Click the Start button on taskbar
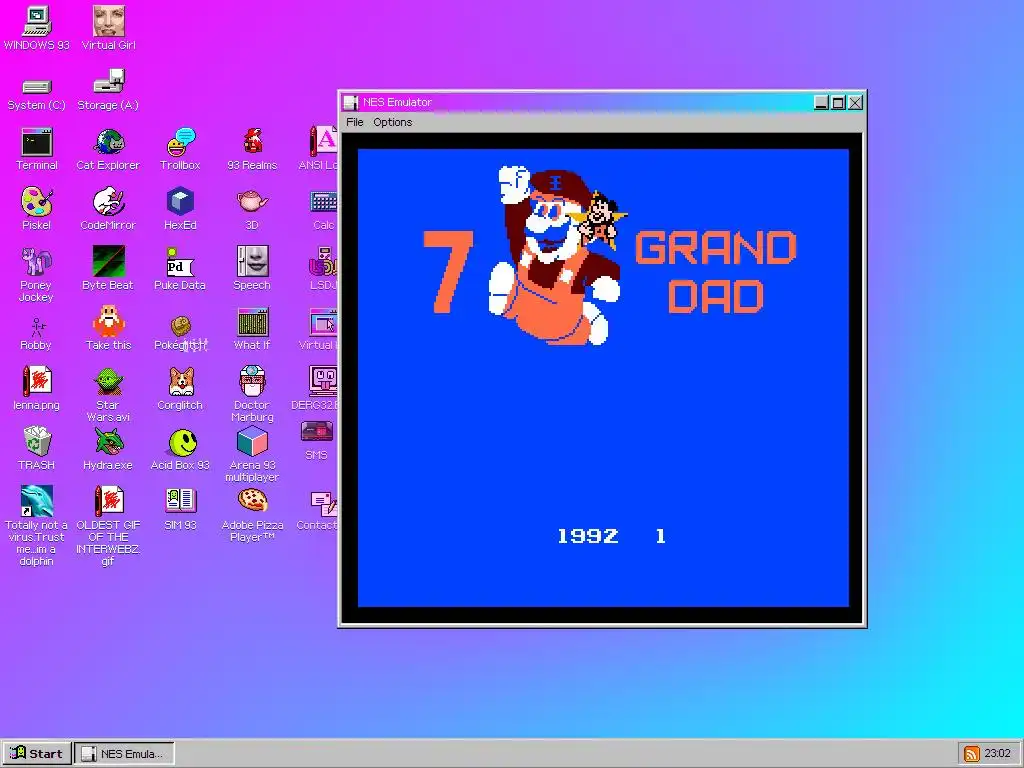This screenshot has width=1024, height=768. pos(37,754)
